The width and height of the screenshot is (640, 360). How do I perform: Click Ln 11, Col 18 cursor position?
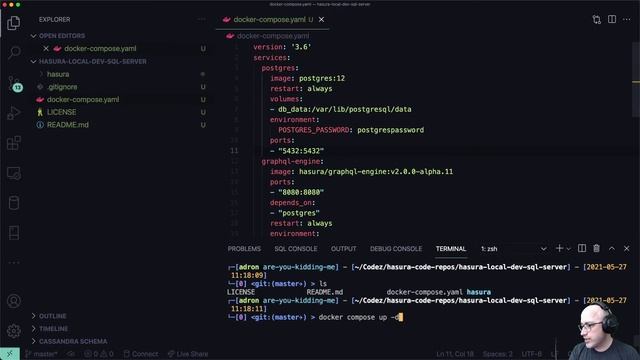(455, 354)
